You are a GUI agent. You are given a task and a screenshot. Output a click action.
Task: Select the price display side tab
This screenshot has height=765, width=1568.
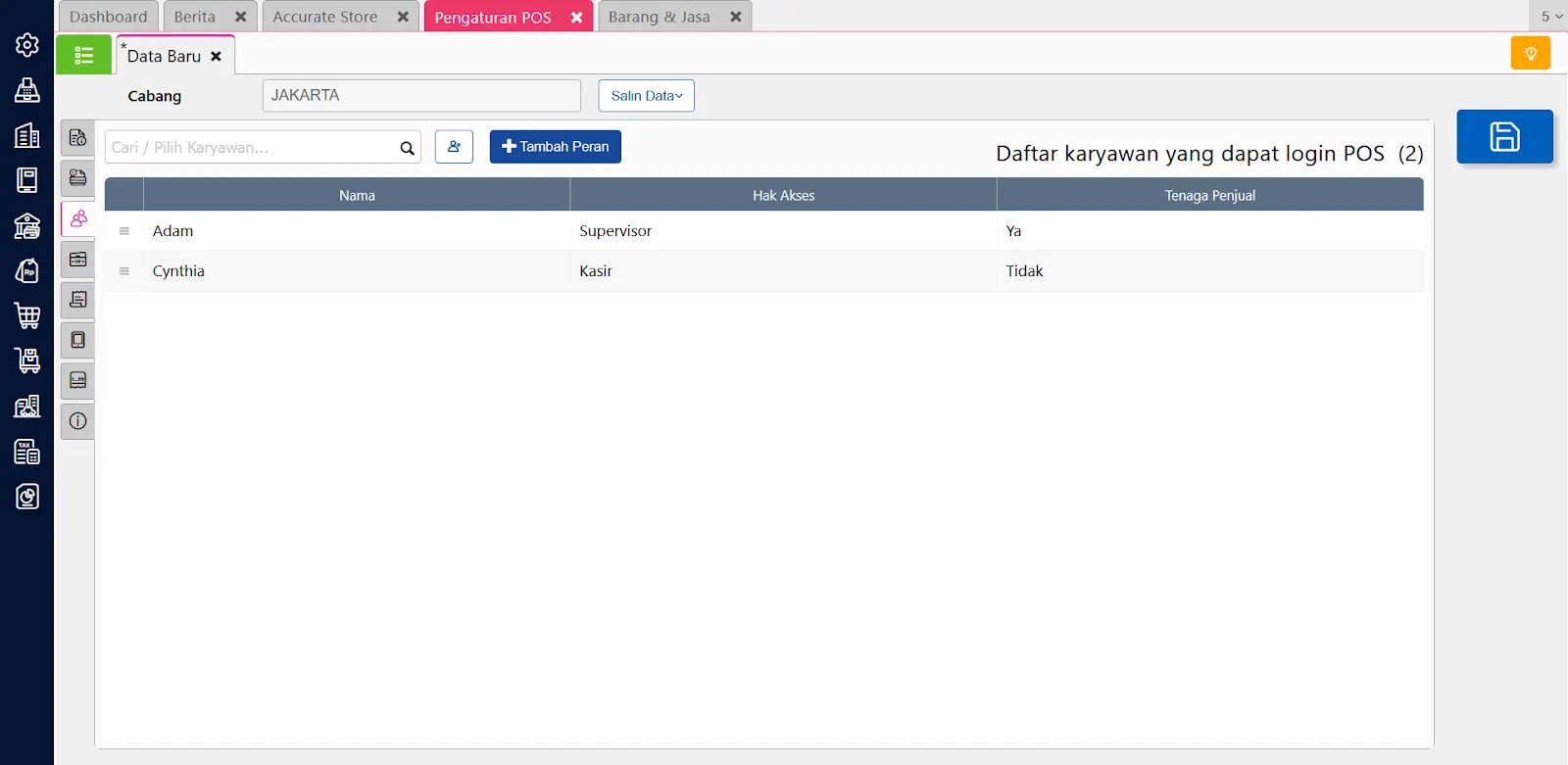pos(78,380)
